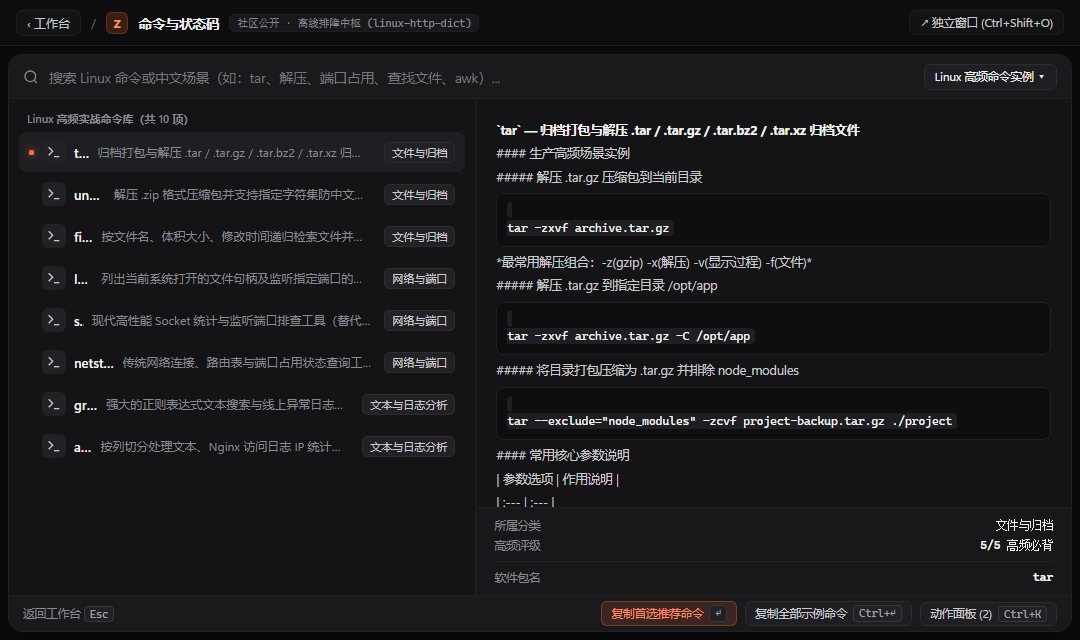Click 网络与端口 tag on lsof row

[419, 279]
